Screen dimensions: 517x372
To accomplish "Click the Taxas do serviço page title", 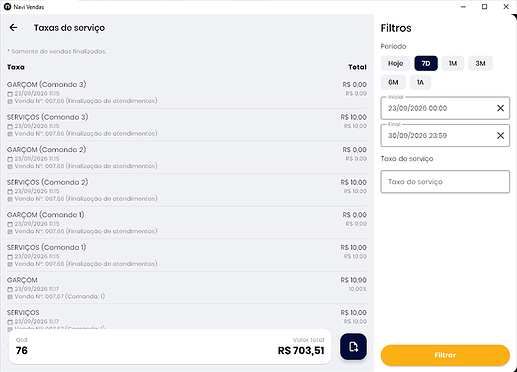I will tap(69, 28).
